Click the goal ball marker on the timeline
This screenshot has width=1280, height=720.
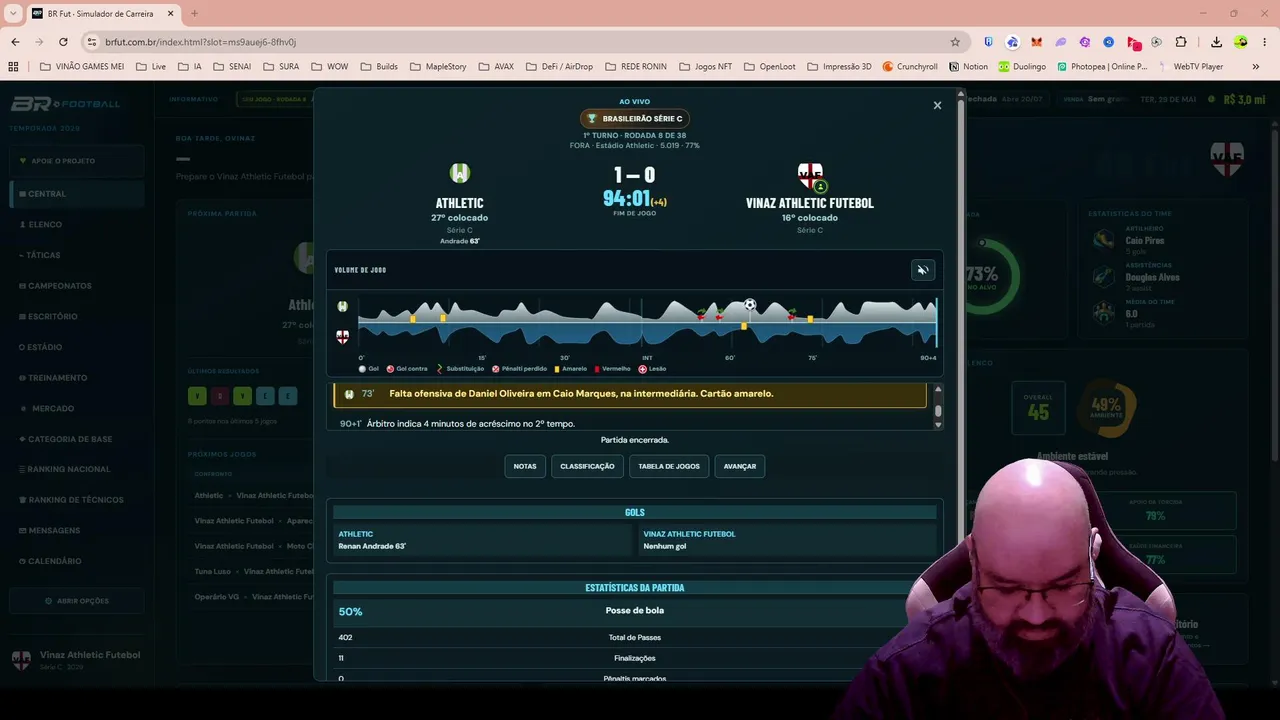point(749,305)
